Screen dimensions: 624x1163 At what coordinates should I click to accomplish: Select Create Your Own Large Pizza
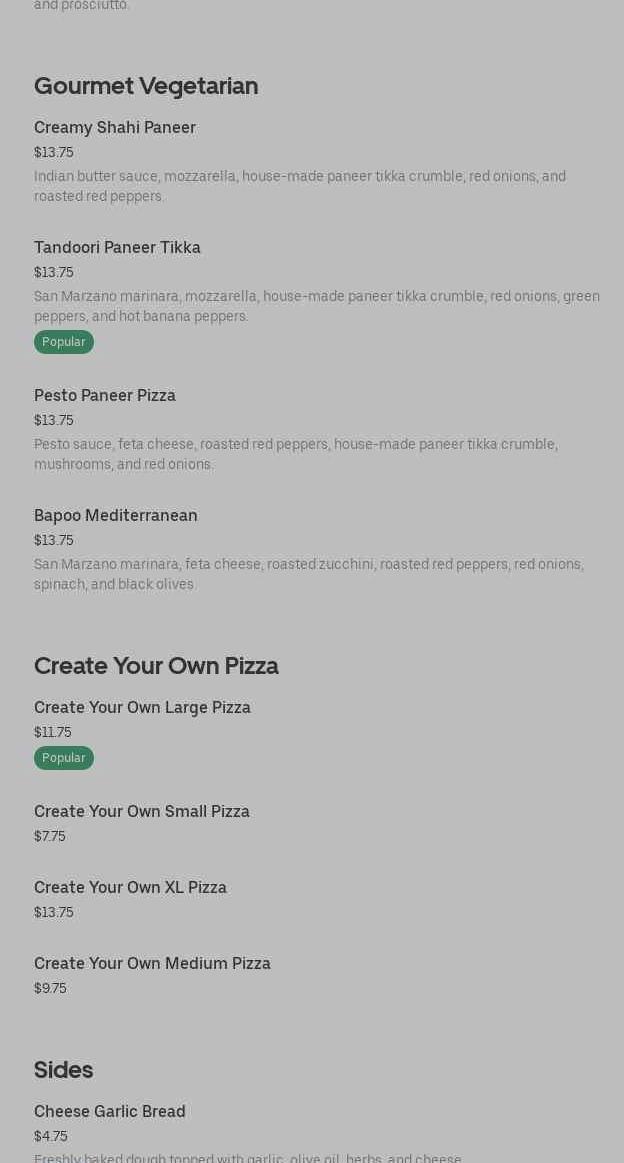[x=142, y=708]
